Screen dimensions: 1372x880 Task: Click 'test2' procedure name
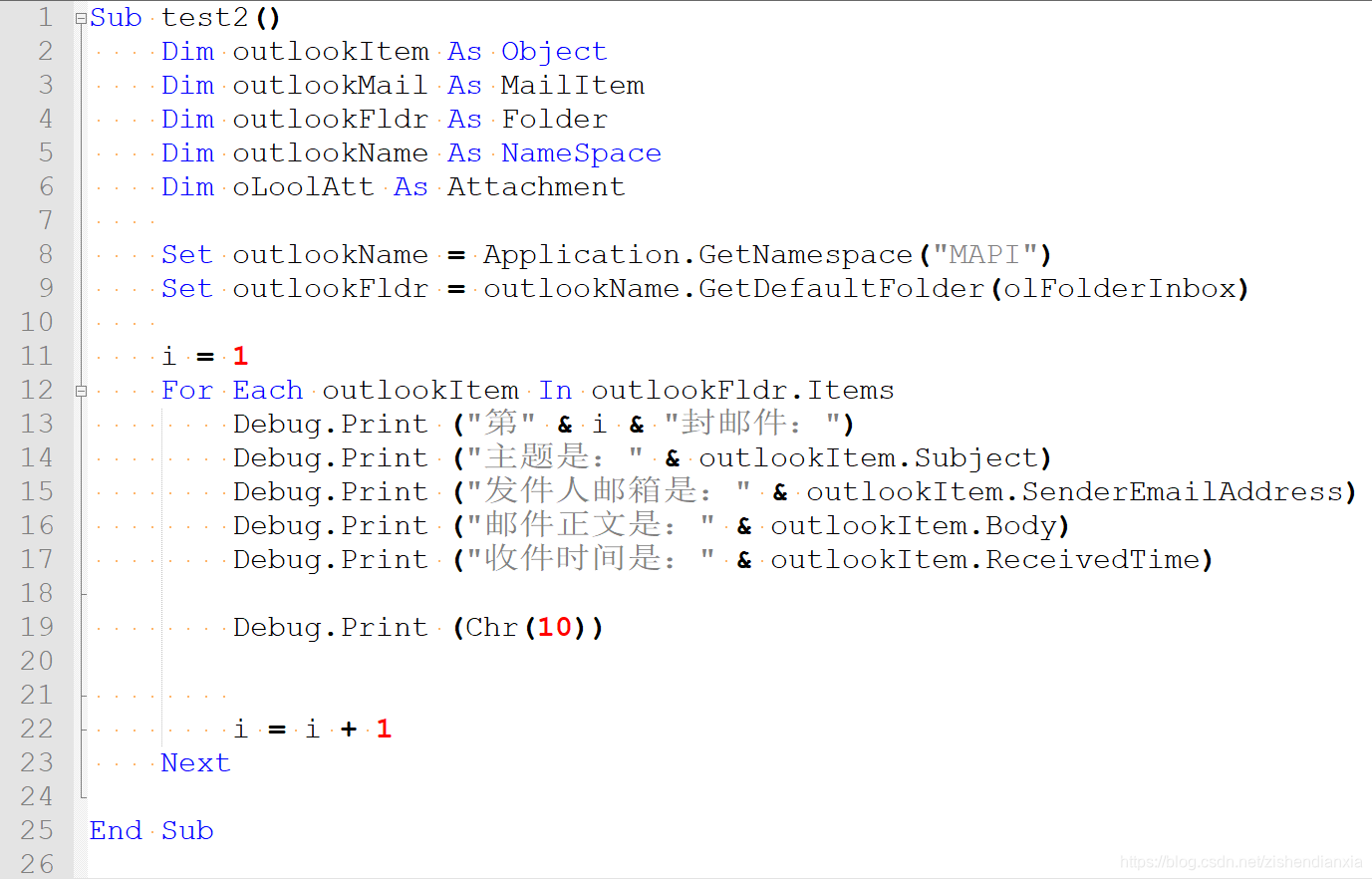click(x=205, y=18)
